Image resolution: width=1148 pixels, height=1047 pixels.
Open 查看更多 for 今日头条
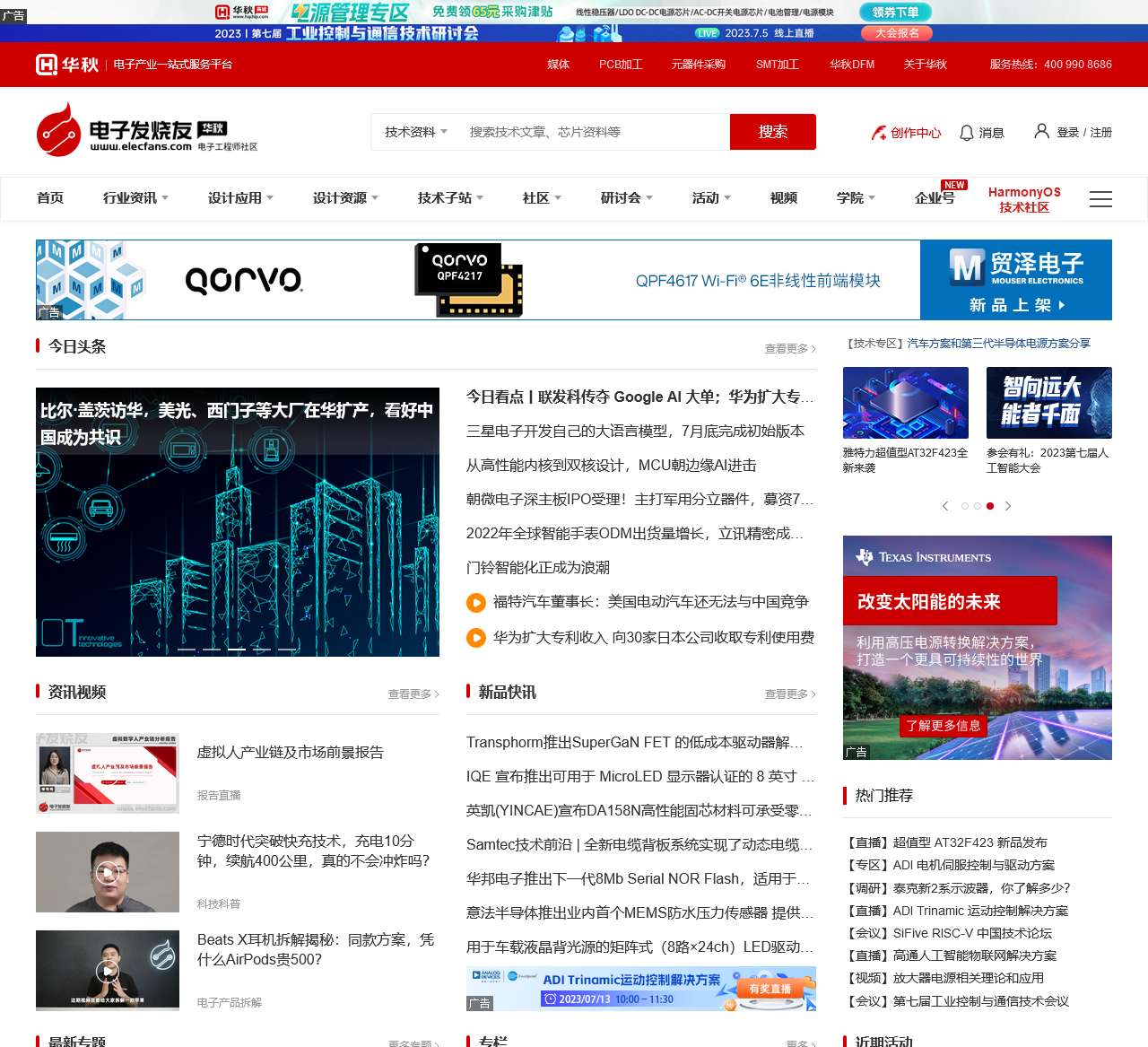tap(790, 349)
